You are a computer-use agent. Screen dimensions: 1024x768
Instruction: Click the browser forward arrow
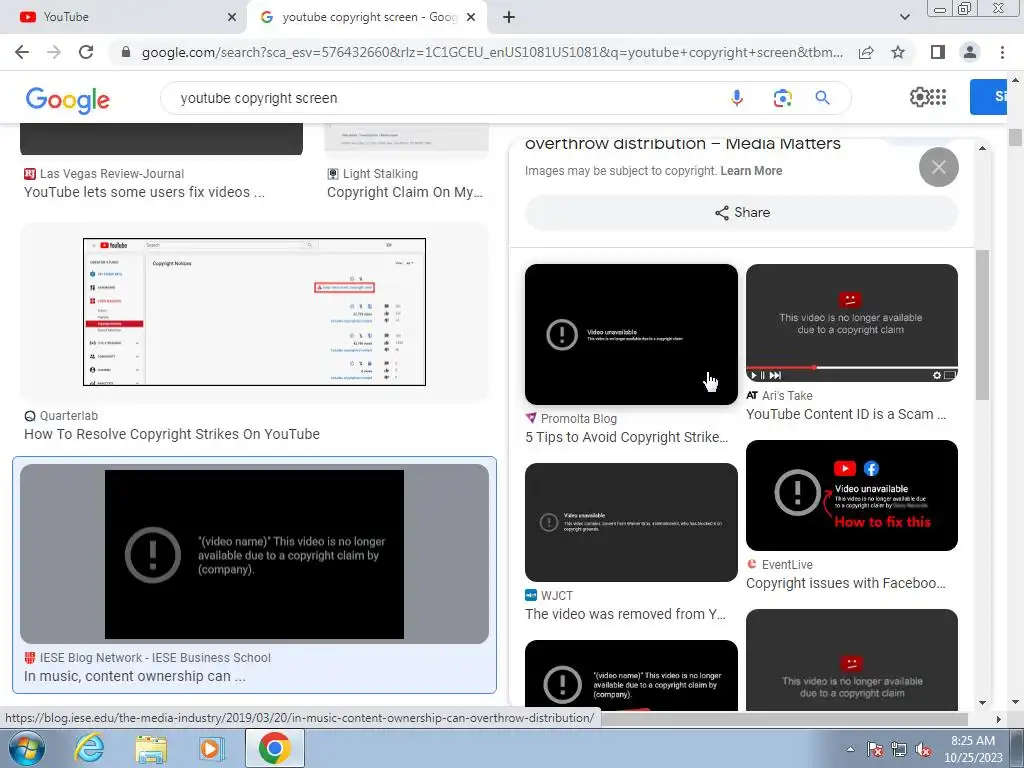click(54, 52)
